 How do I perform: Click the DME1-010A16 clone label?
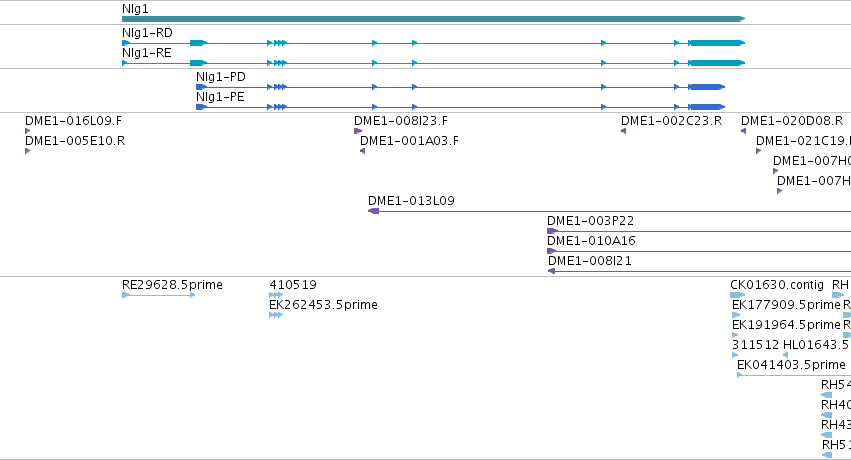tap(591, 241)
